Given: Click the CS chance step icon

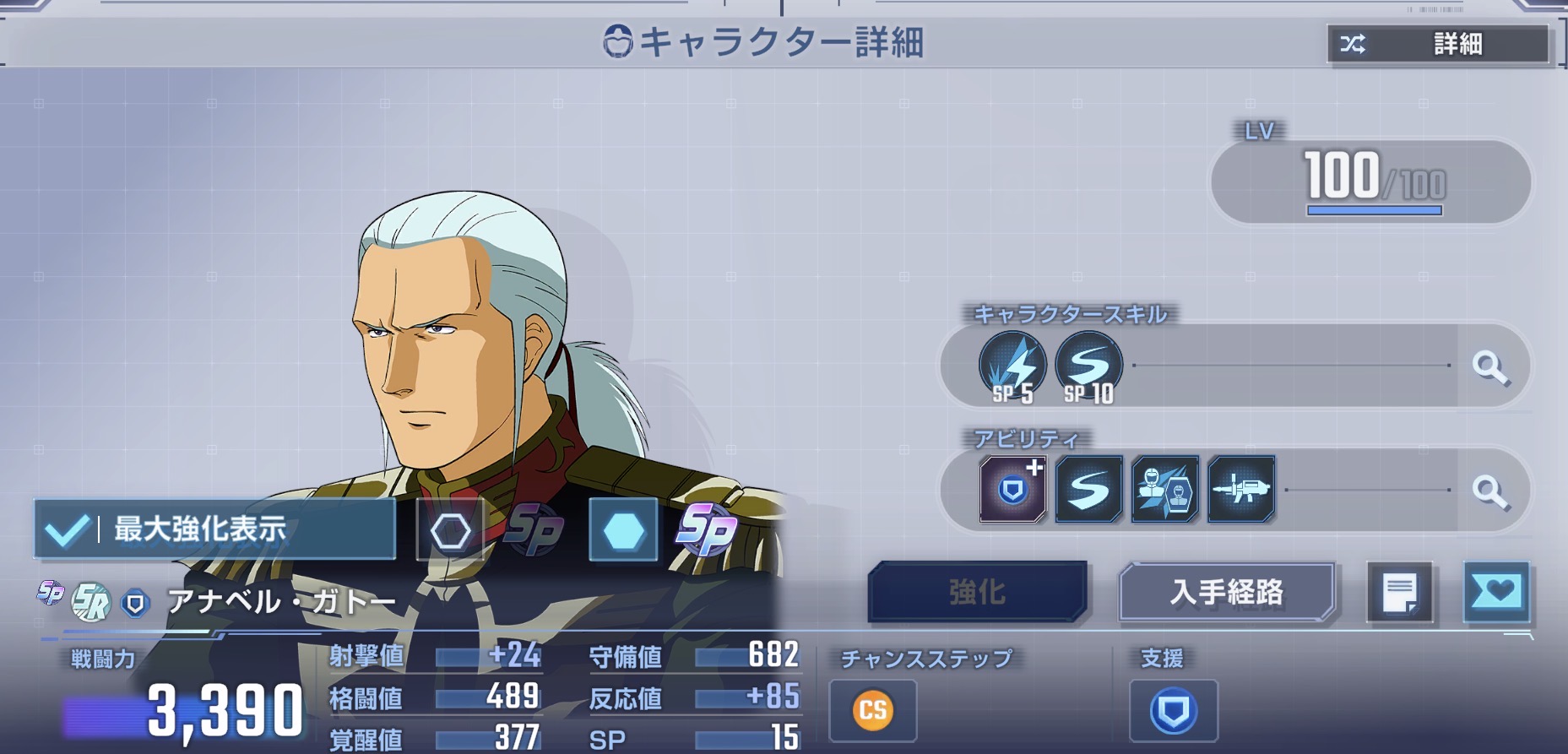Looking at the screenshot, I should (872, 710).
